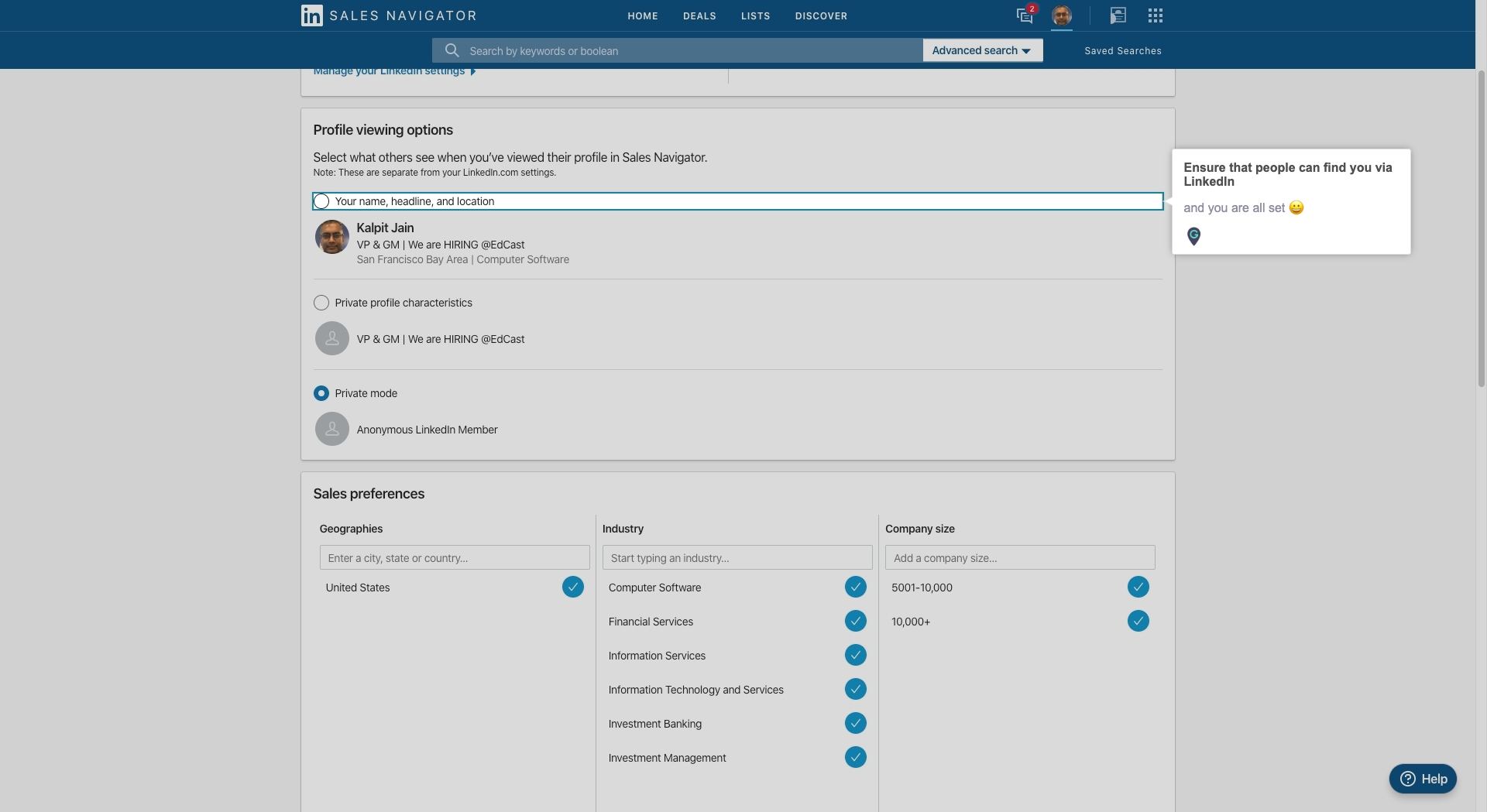Toggle Information Technology and Services checkmark
The width and height of the screenshot is (1487, 812).
tap(856, 689)
